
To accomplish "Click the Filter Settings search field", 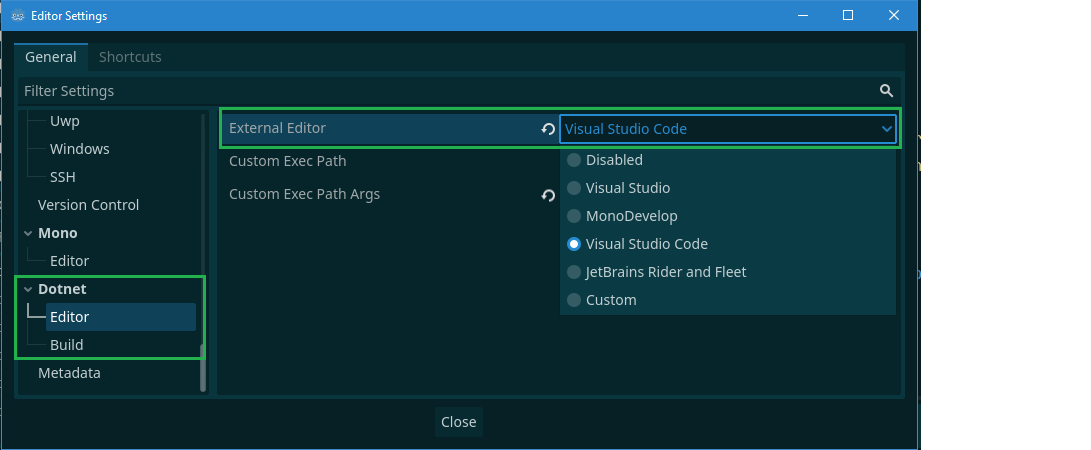I will click(x=440, y=91).
